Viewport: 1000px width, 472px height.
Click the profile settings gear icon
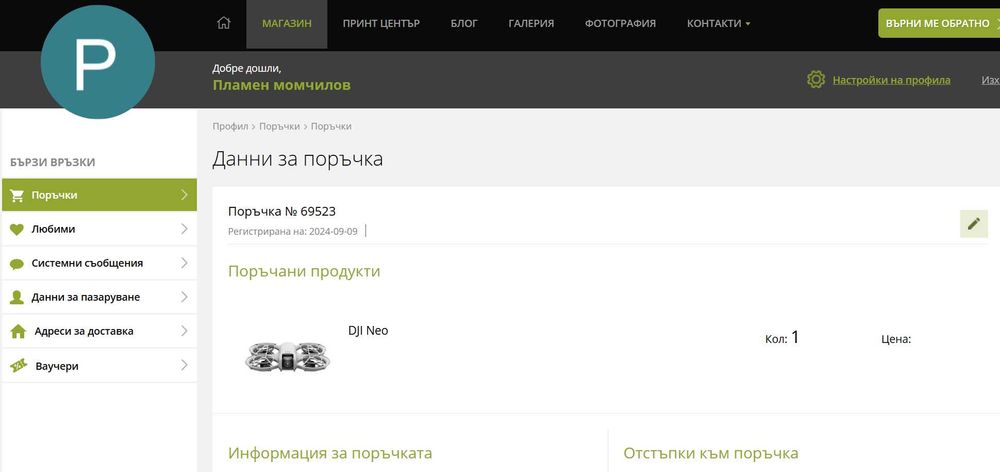816,80
